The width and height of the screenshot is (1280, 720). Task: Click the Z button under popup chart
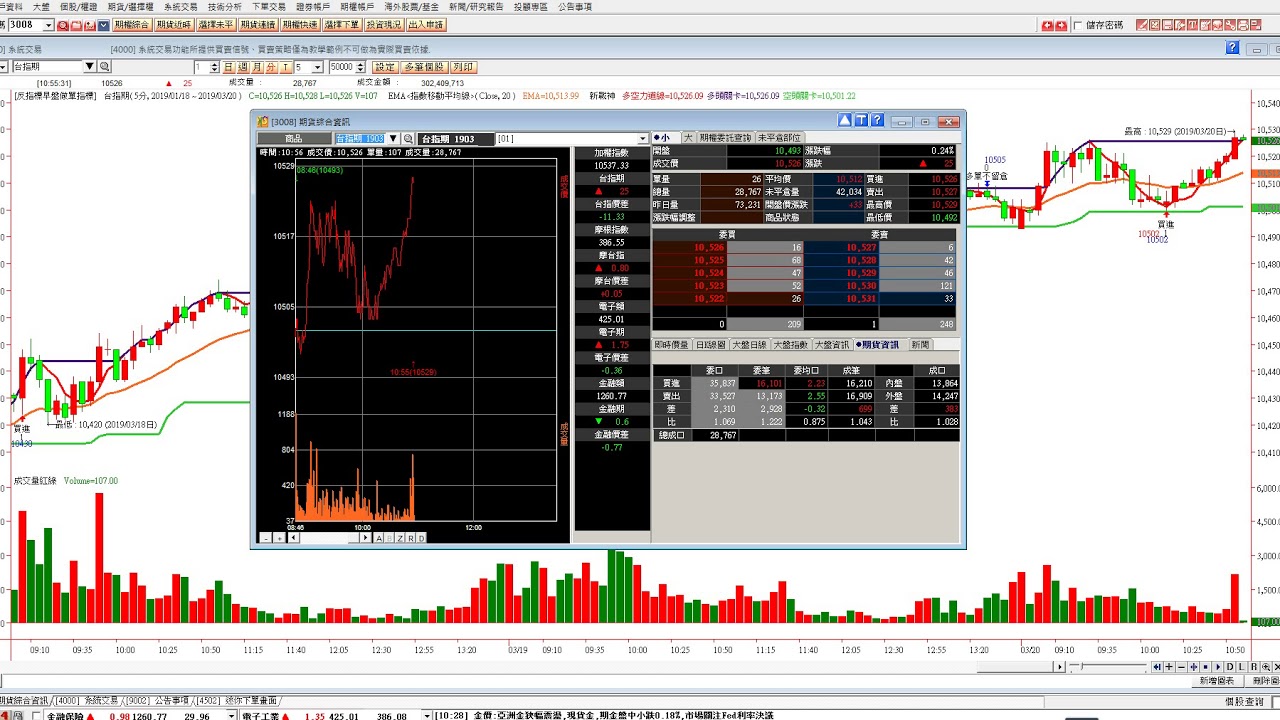[x=400, y=538]
